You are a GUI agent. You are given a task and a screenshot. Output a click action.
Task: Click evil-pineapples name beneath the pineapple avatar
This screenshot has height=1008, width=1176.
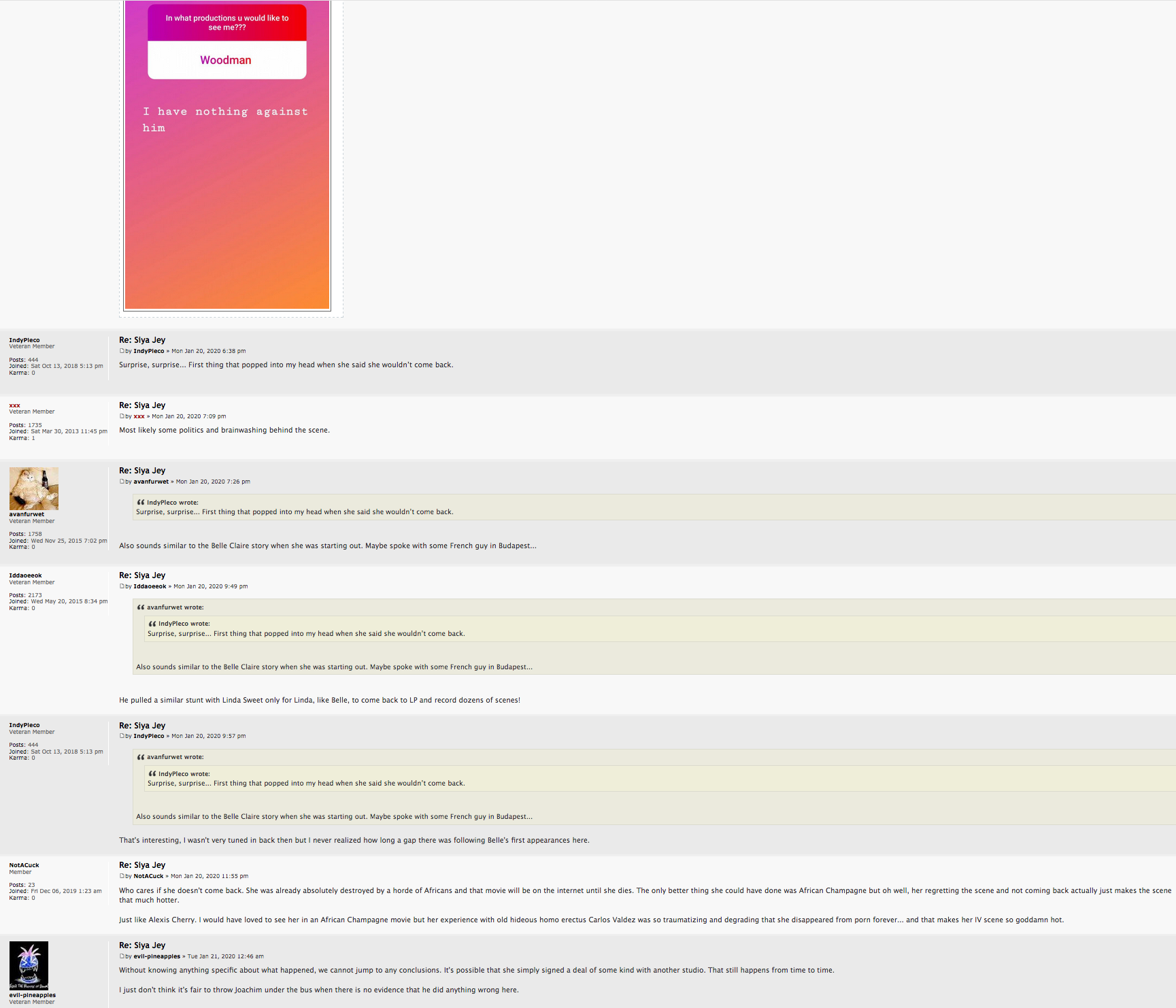coord(32,995)
